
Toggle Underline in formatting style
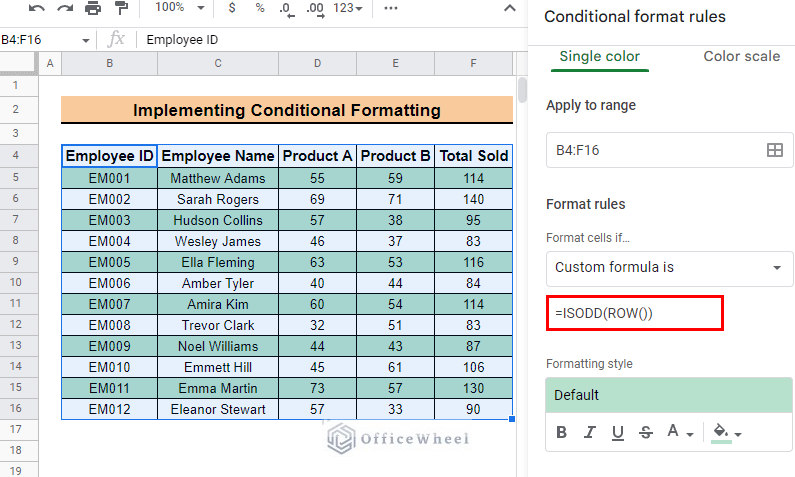[618, 432]
